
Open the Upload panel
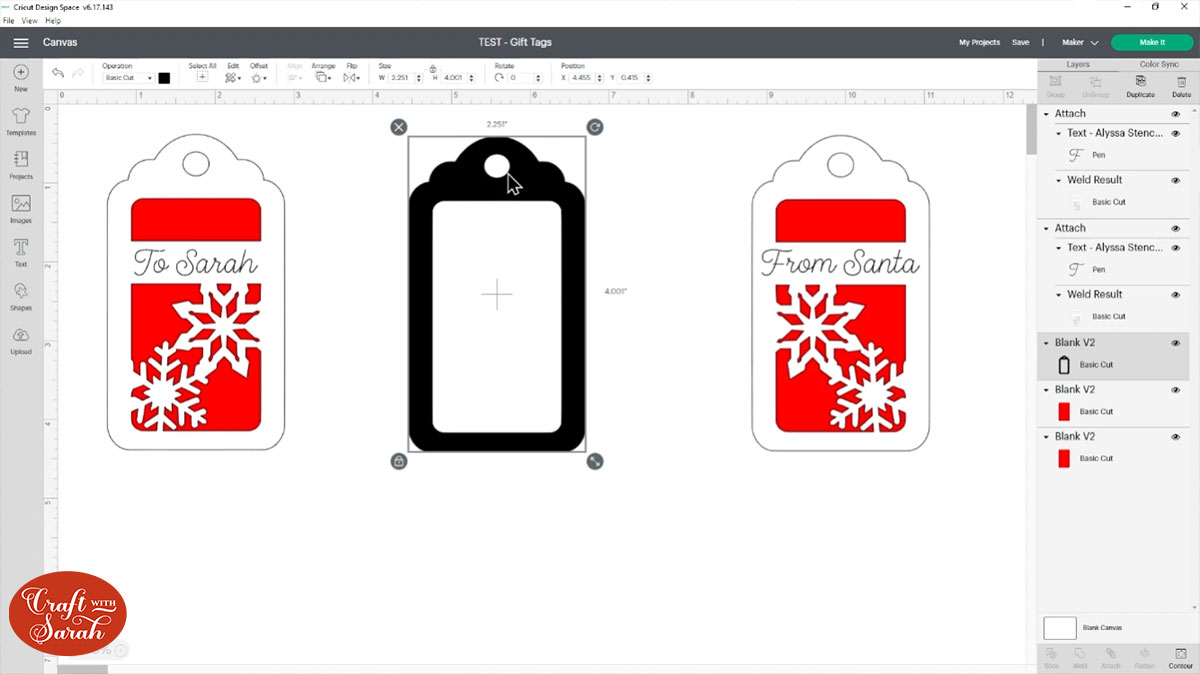(x=21, y=340)
